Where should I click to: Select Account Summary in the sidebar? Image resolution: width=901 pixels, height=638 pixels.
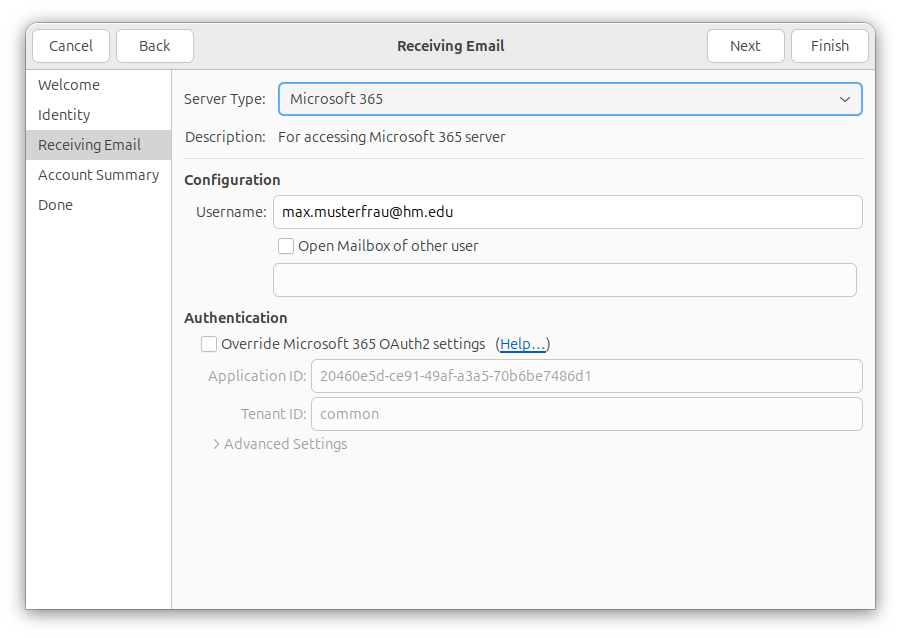coord(98,175)
